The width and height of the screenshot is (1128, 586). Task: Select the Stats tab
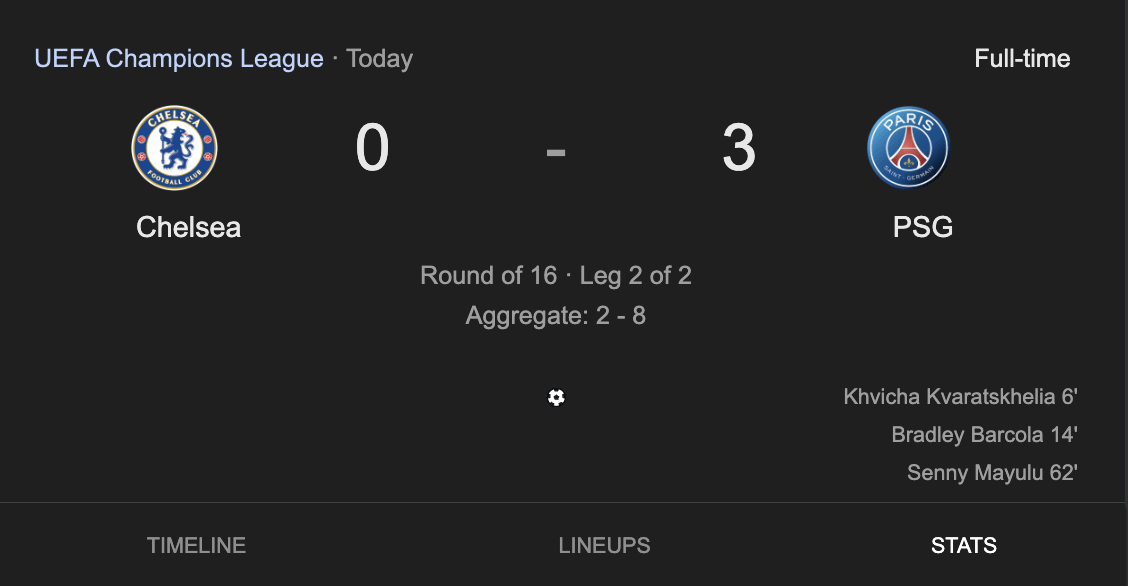(x=963, y=545)
